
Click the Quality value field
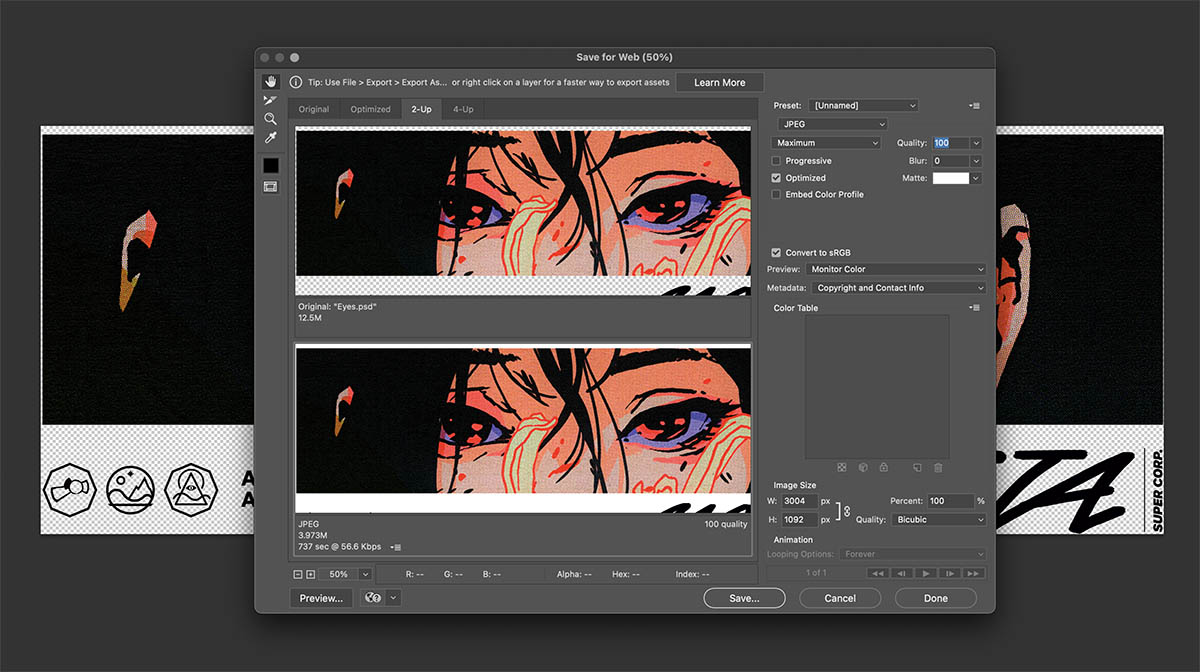coord(950,143)
